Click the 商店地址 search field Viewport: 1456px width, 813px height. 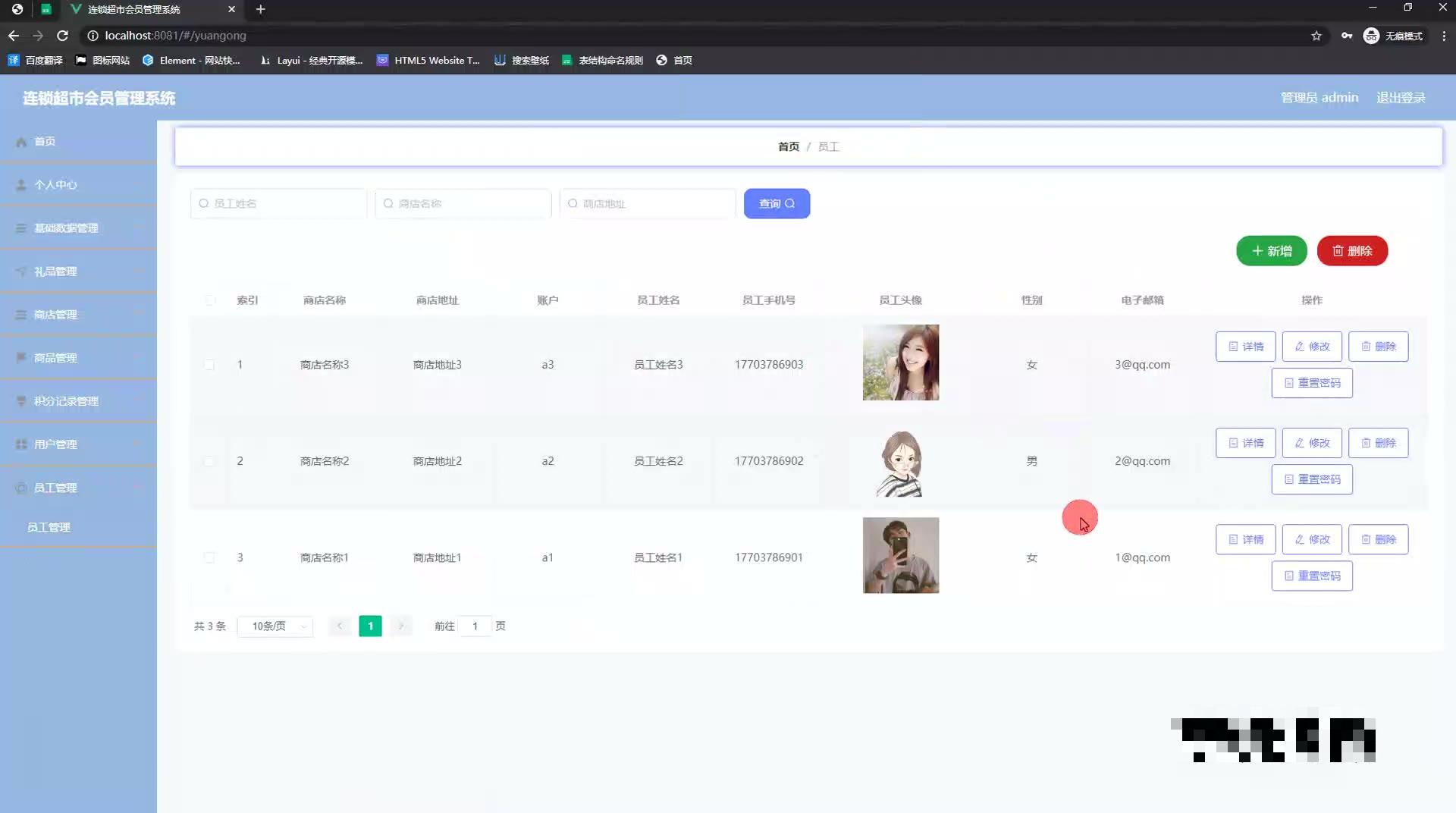(648, 203)
